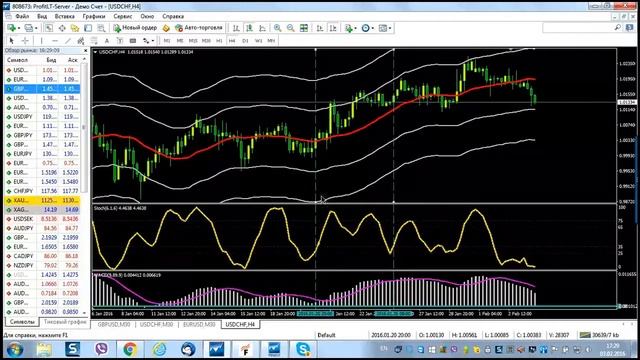Open the MetaEditor icon

[x=166, y=28]
